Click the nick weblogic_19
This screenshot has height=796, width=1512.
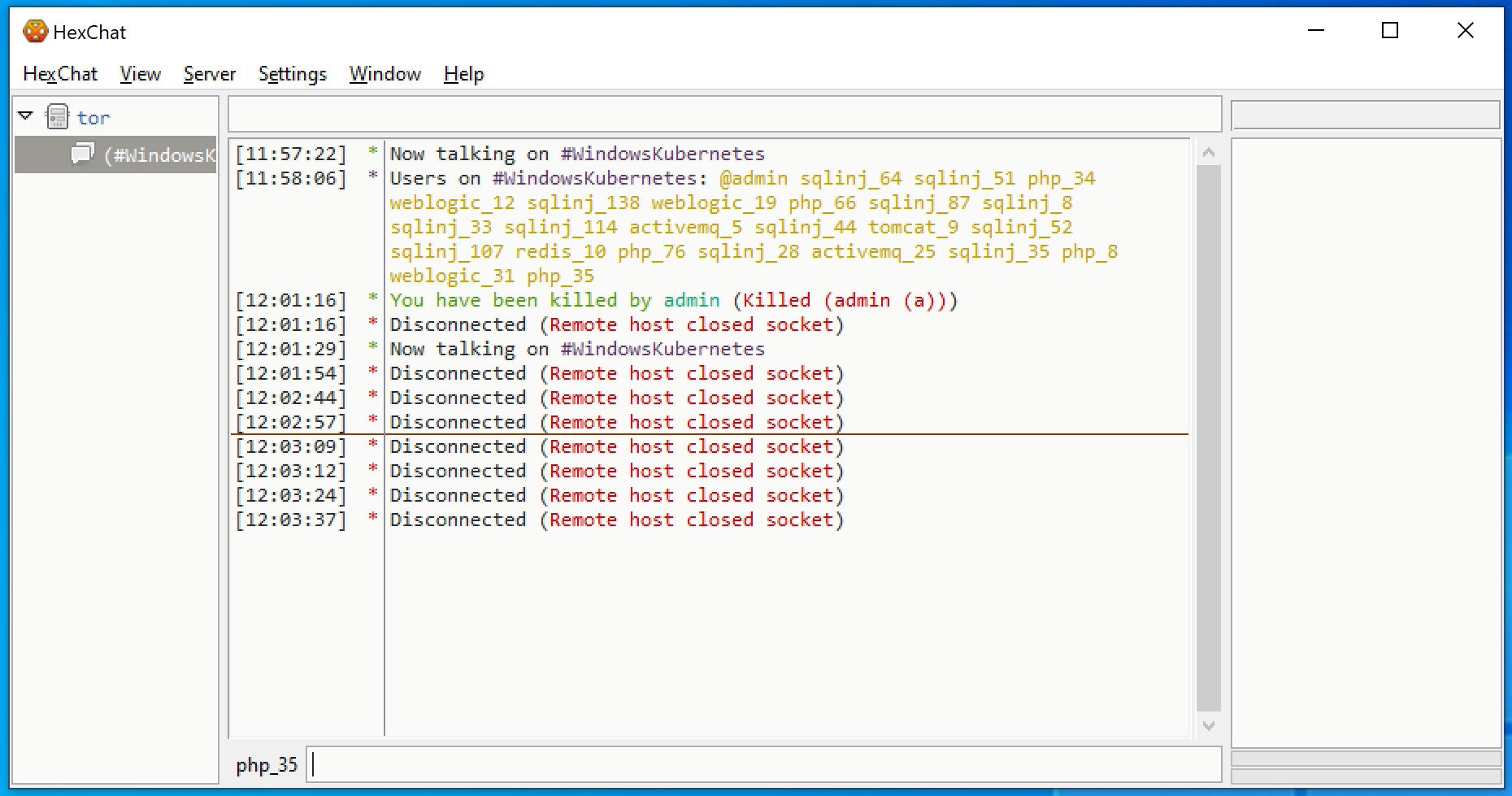click(x=714, y=202)
